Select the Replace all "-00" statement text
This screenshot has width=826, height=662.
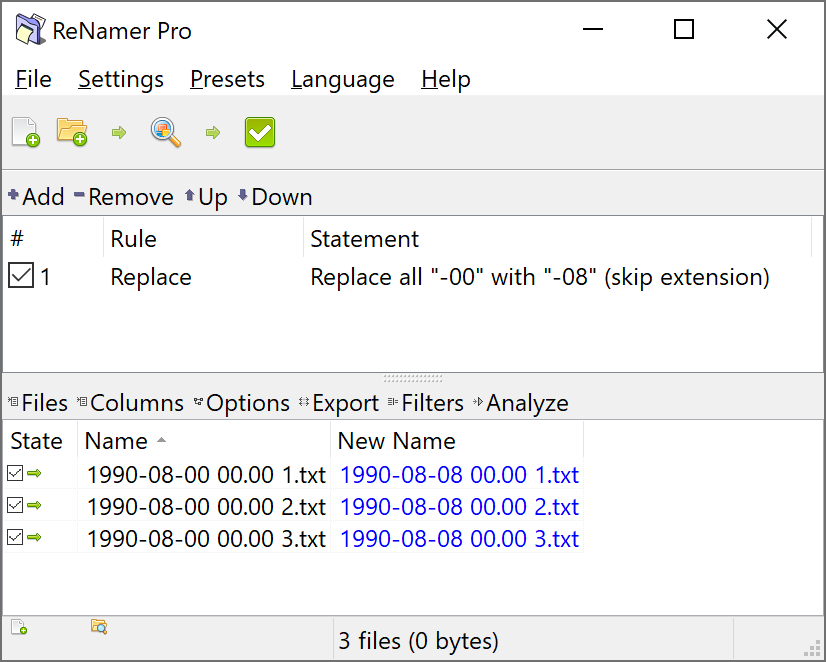point(540,277)
